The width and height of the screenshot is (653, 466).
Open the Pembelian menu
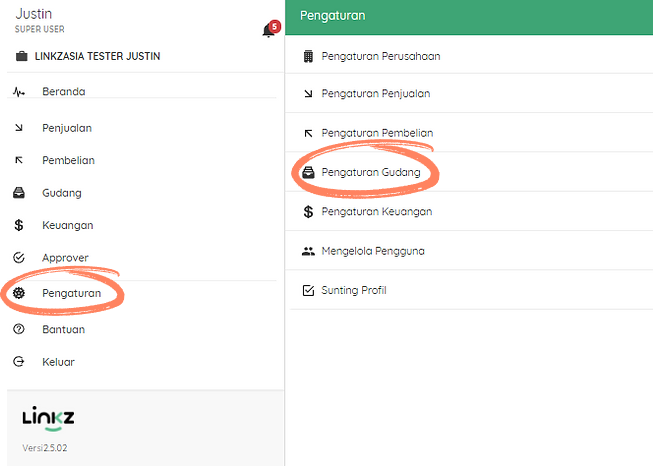(x=68, y=160)
